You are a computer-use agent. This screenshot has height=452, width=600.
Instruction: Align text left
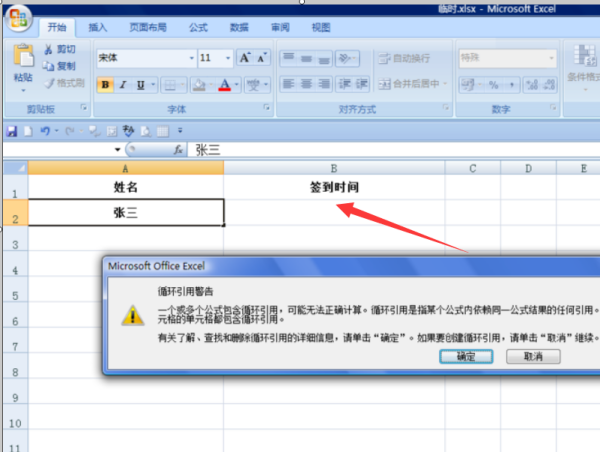click(289, 84)
